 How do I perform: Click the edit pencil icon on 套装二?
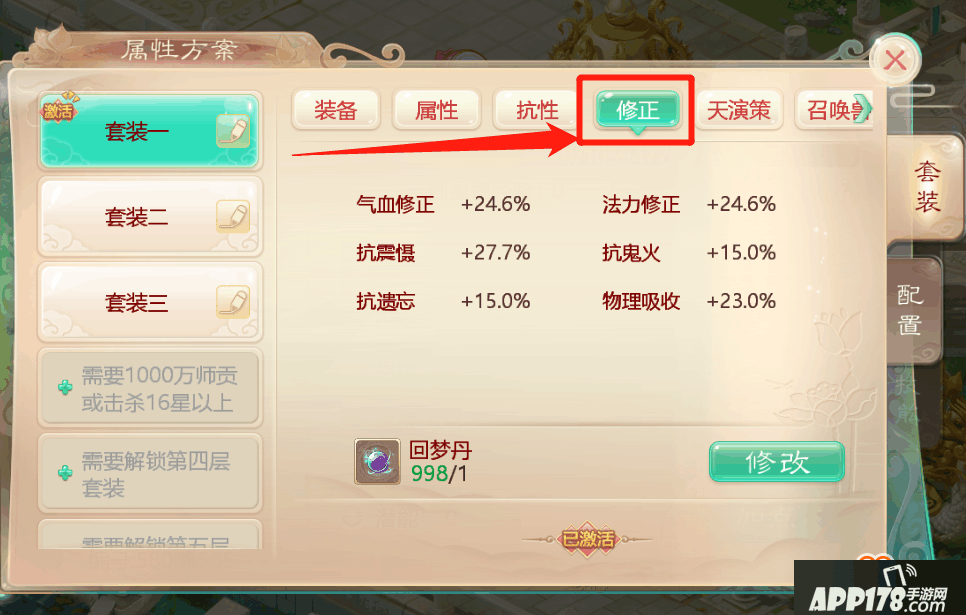(x=233, y=216)
